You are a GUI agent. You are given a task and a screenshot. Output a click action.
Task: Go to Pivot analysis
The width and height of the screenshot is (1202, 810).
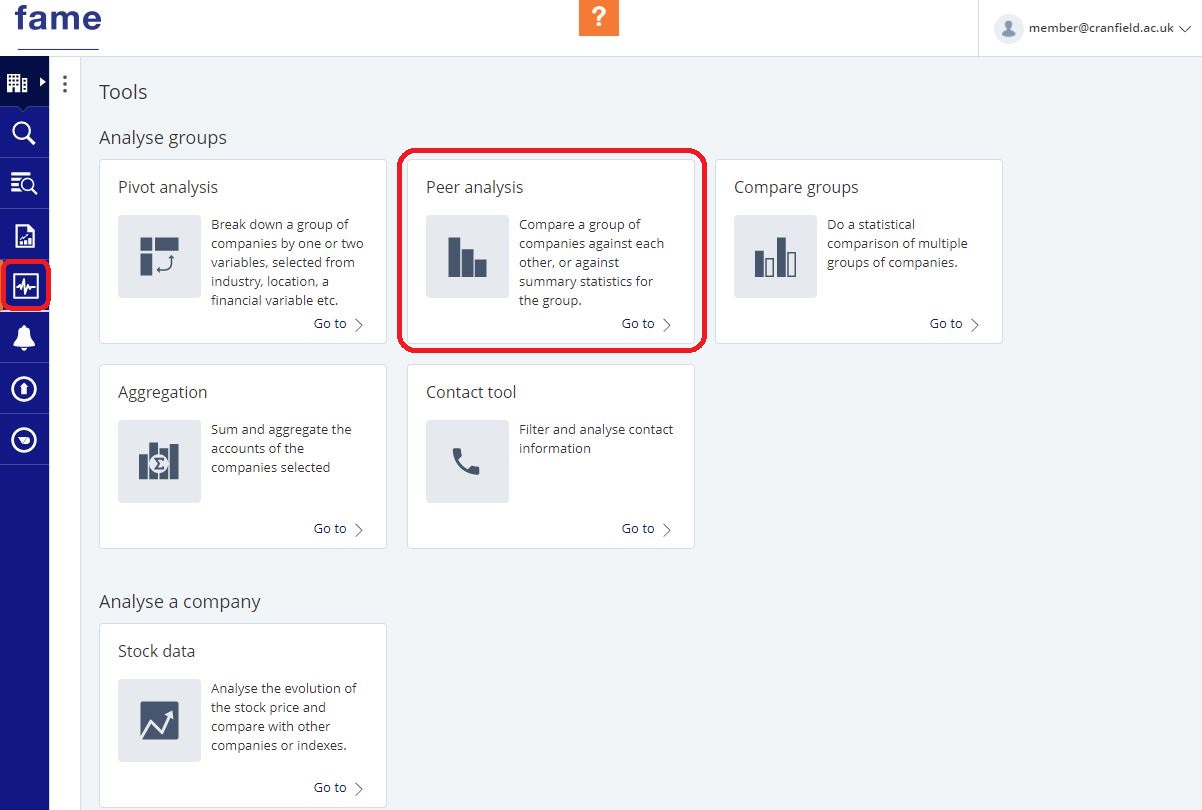point(338,324)
